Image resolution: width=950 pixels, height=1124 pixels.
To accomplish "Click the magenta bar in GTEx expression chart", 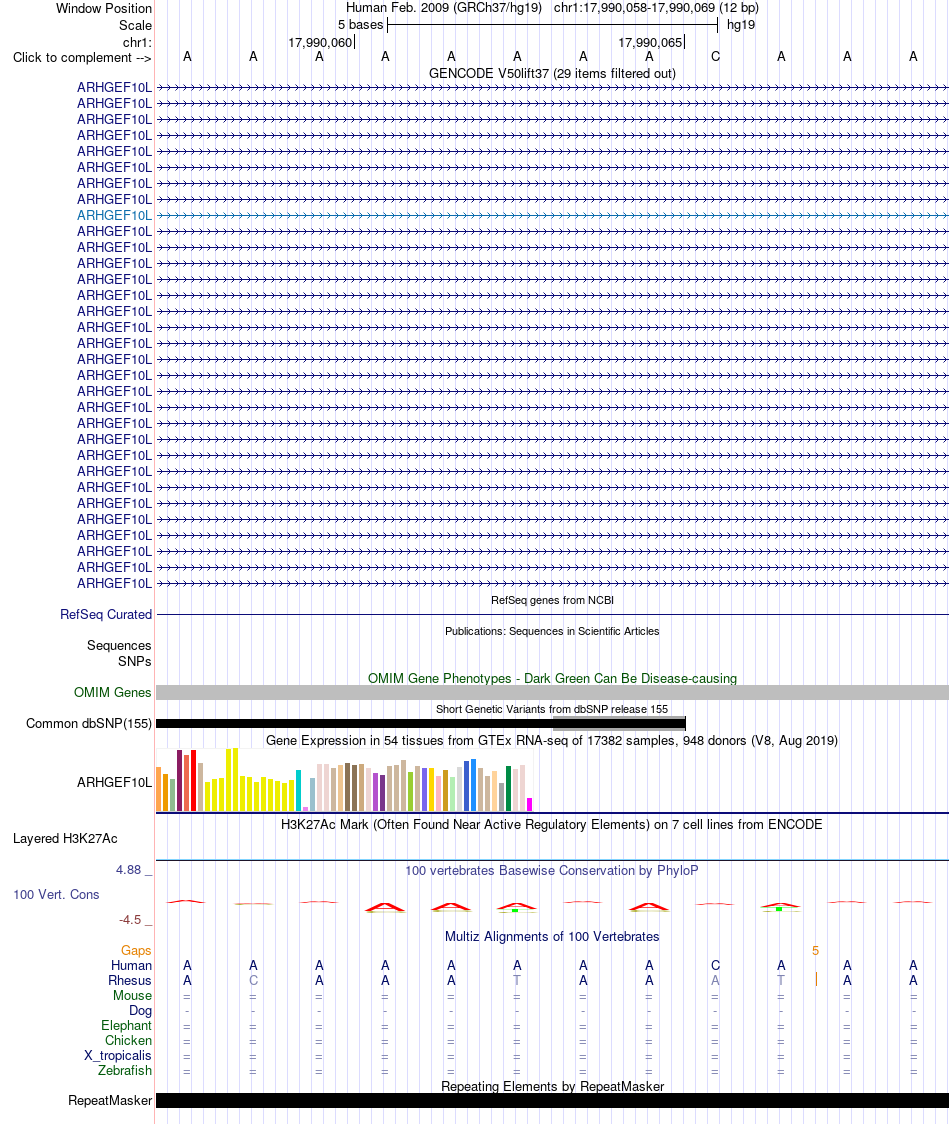I will [530, 804].
